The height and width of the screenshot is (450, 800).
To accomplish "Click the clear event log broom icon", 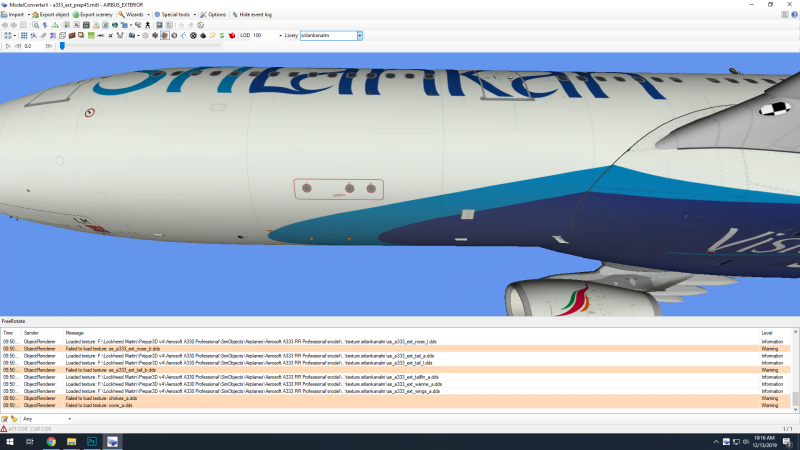I will [x=14, y=419].
